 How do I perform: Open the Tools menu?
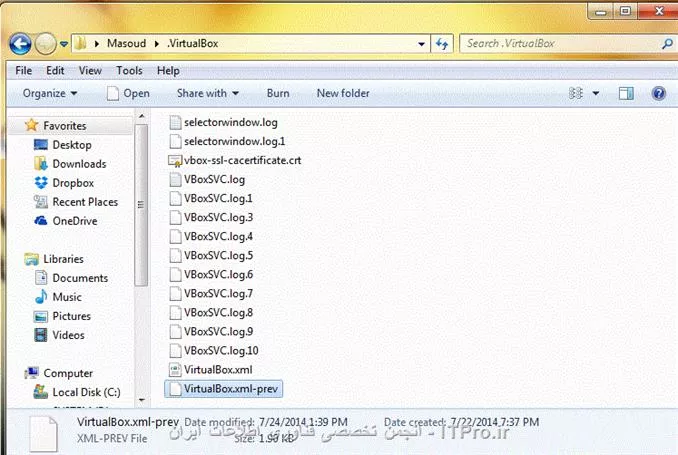(x=129, y=70)
